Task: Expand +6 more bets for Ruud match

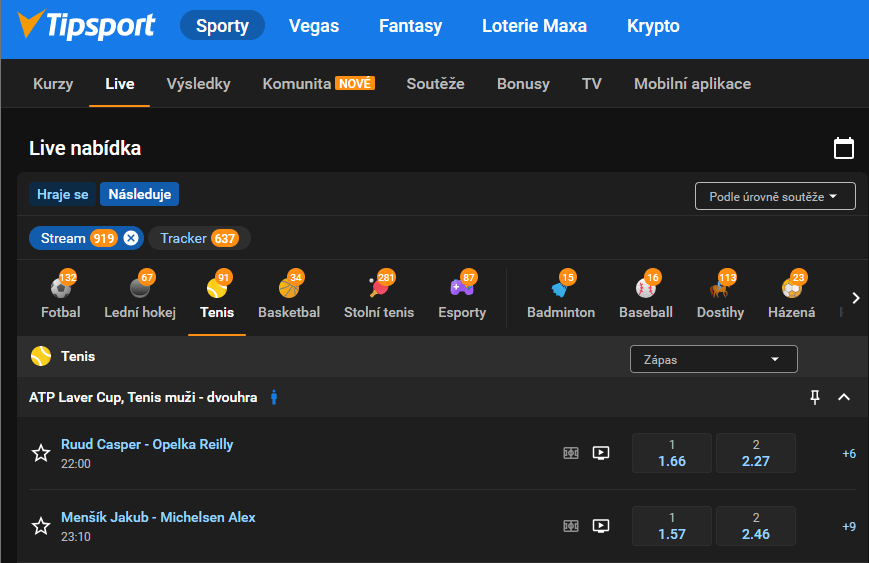Action: (x=849, y=453)
